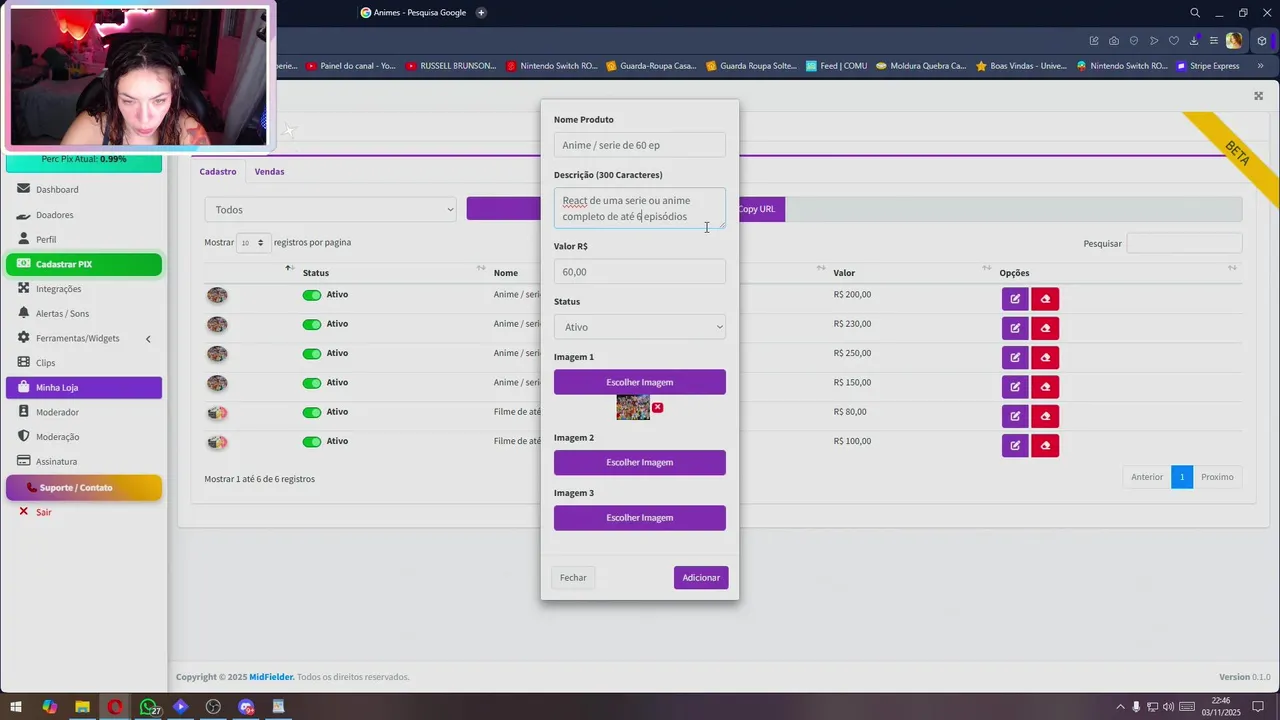Toggle Ativo switch for R$ 80,00 product
This screenshot has width=1280, height=720.
[x=312, y=412]
